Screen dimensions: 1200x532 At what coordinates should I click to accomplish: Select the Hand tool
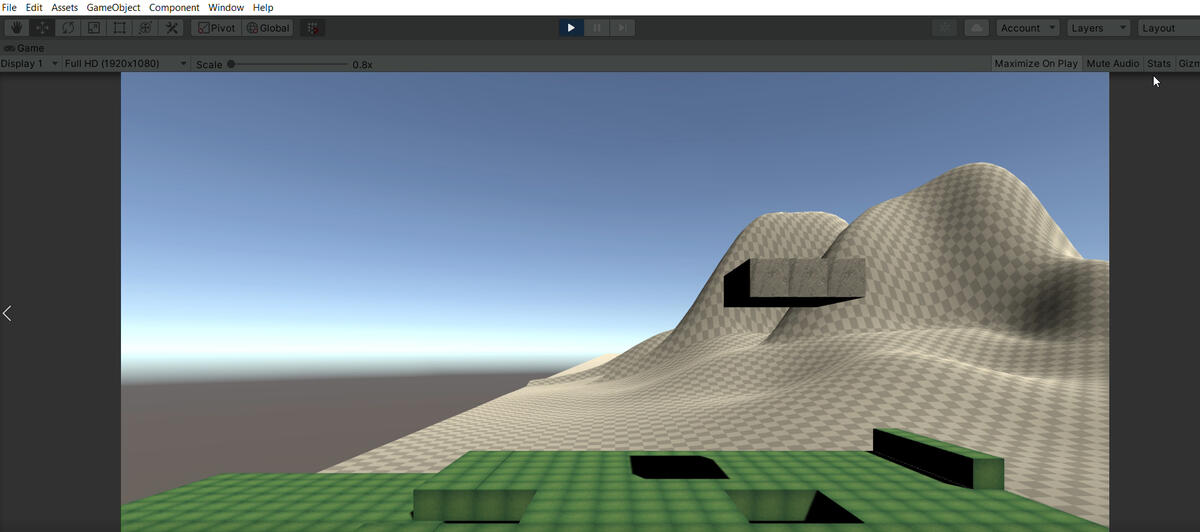point(15,28)
